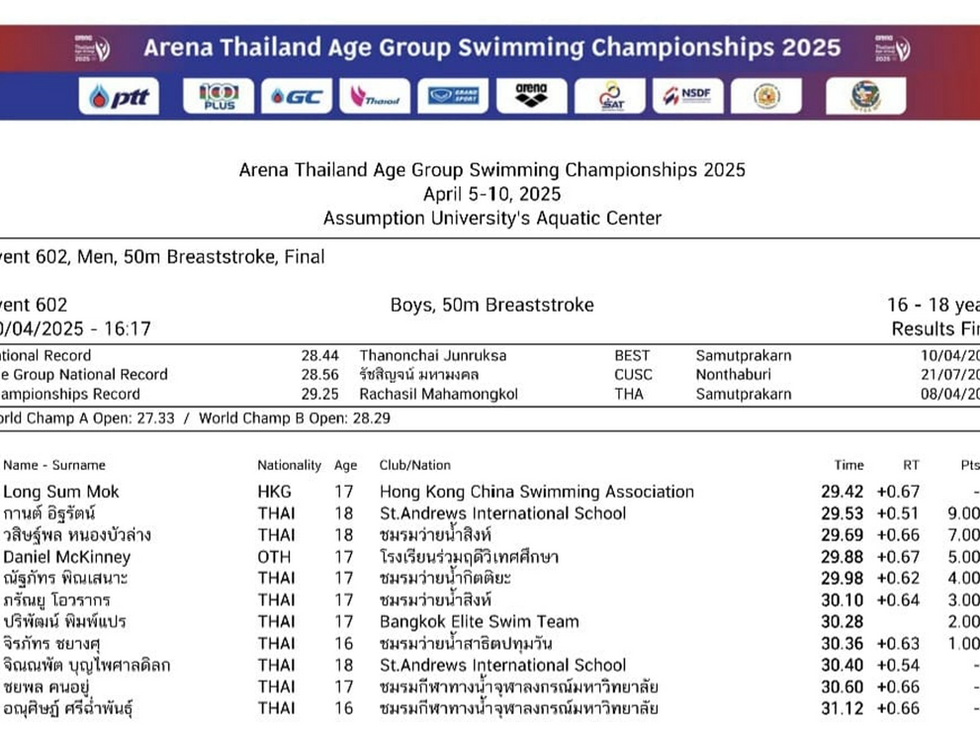Click the banner title Arena Thailand Age Group
The image size is (980, 734).
[x=492, y=47]
